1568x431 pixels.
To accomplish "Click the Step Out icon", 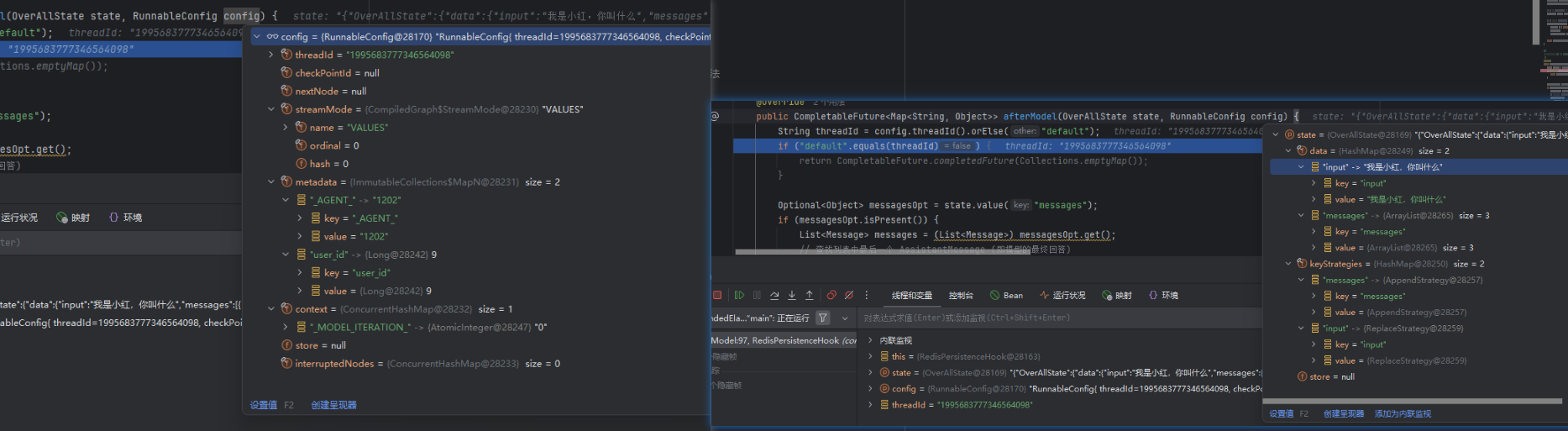I will (810, 295).
